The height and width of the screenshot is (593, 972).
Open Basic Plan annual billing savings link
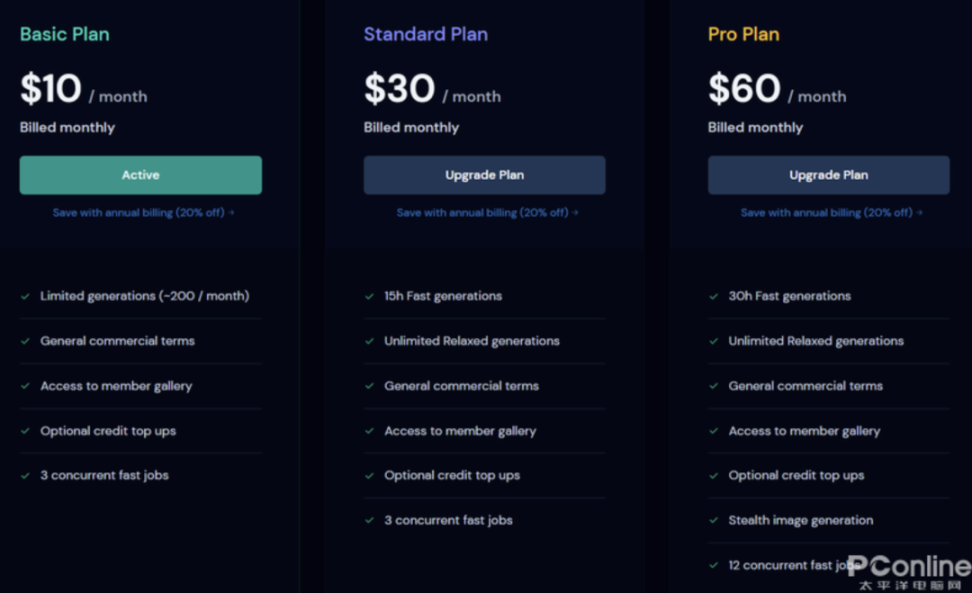click(x=143, y=213)
